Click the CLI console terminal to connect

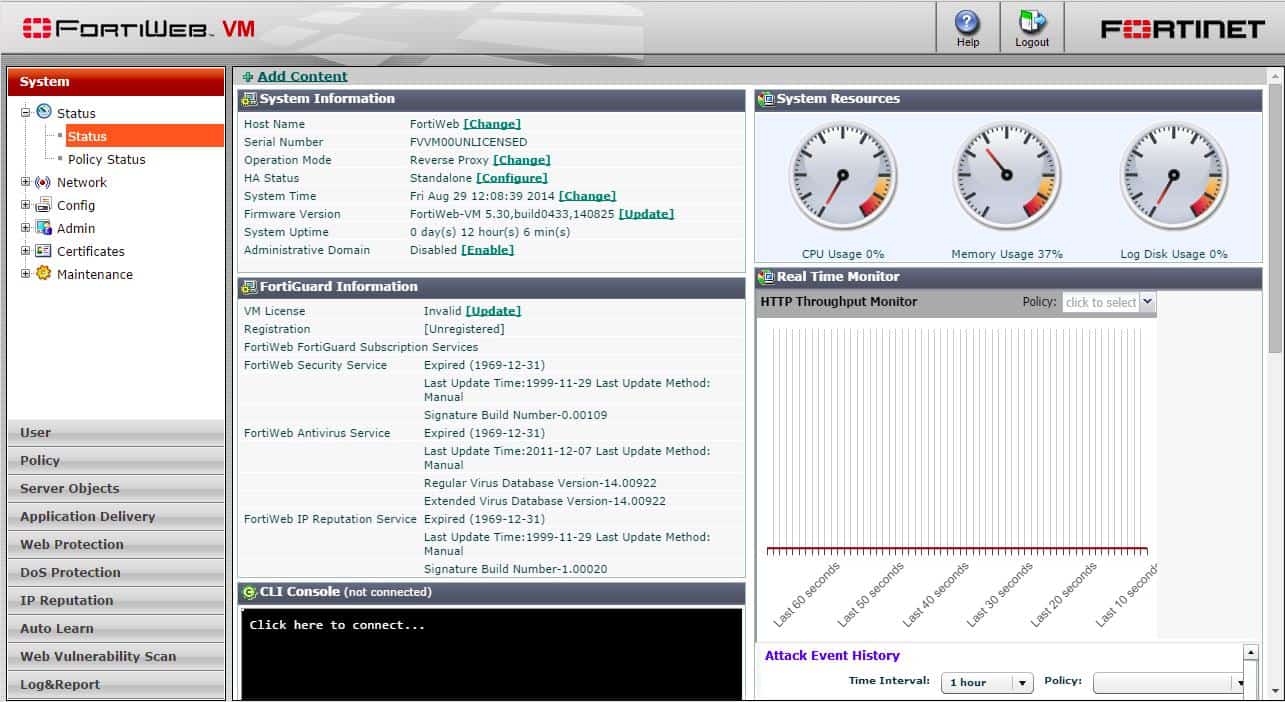[491, 655]
